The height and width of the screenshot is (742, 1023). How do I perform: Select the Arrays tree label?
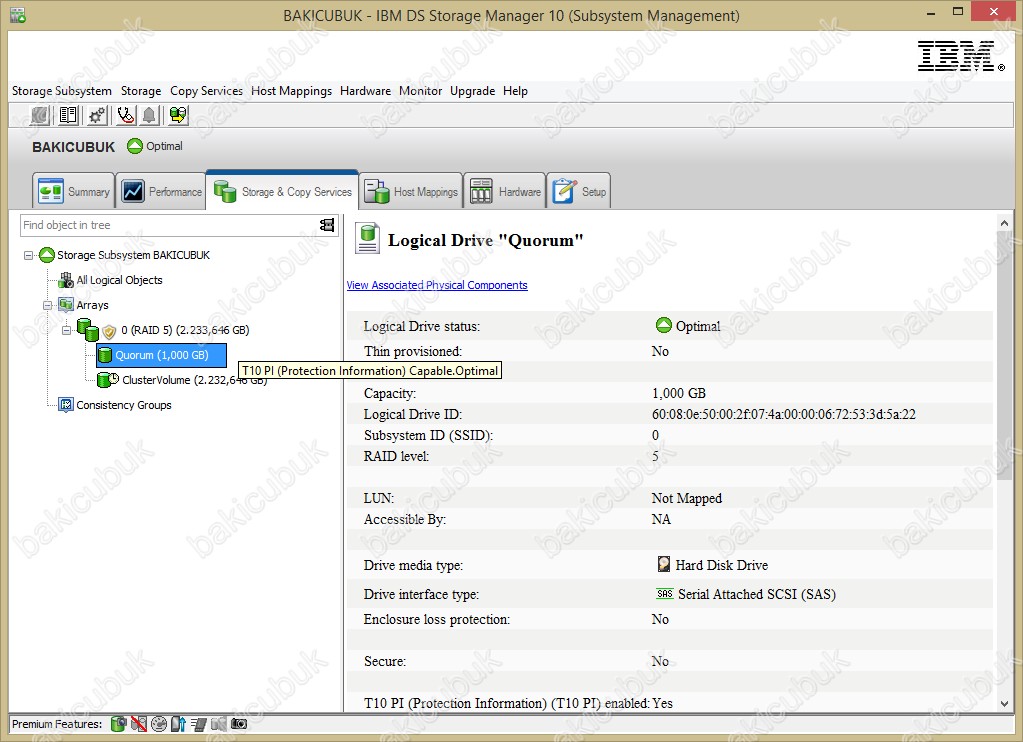click(93, 305)
